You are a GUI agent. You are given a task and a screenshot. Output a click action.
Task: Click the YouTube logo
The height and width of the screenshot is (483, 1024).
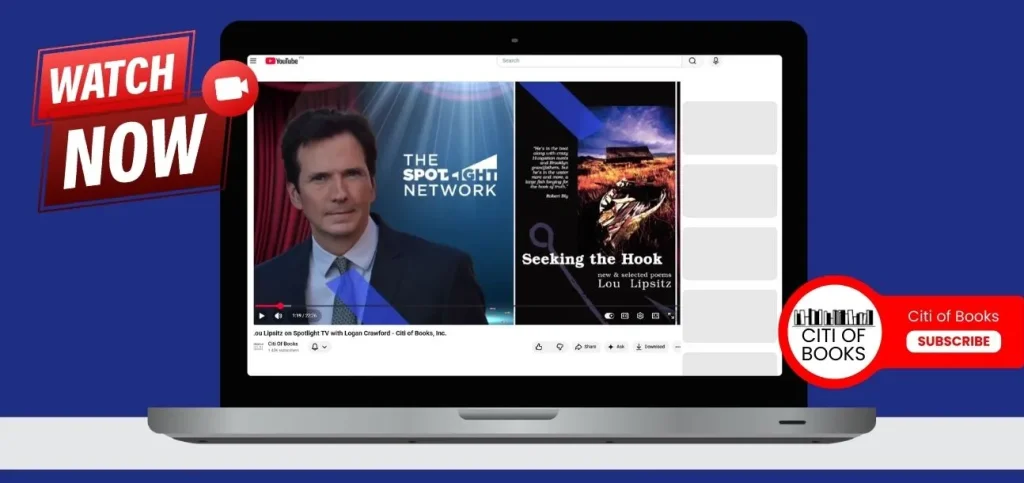click(x=282, y=61)
